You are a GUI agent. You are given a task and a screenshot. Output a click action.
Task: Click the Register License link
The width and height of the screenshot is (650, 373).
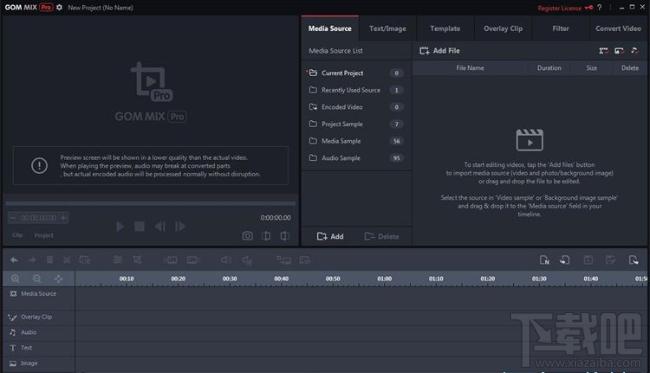[x=559, y=8]
